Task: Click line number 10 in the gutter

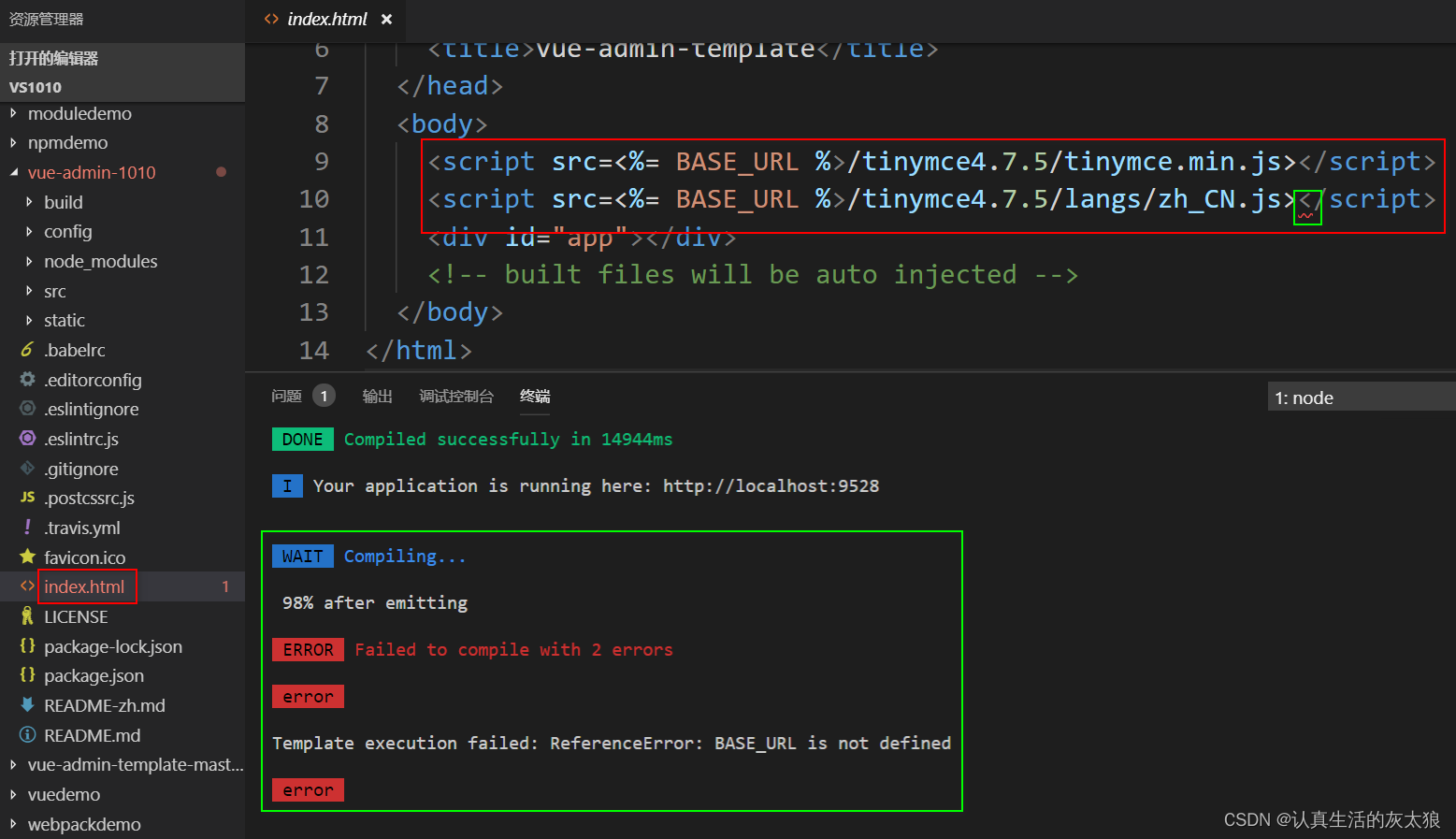Action: tap(314, 199)
